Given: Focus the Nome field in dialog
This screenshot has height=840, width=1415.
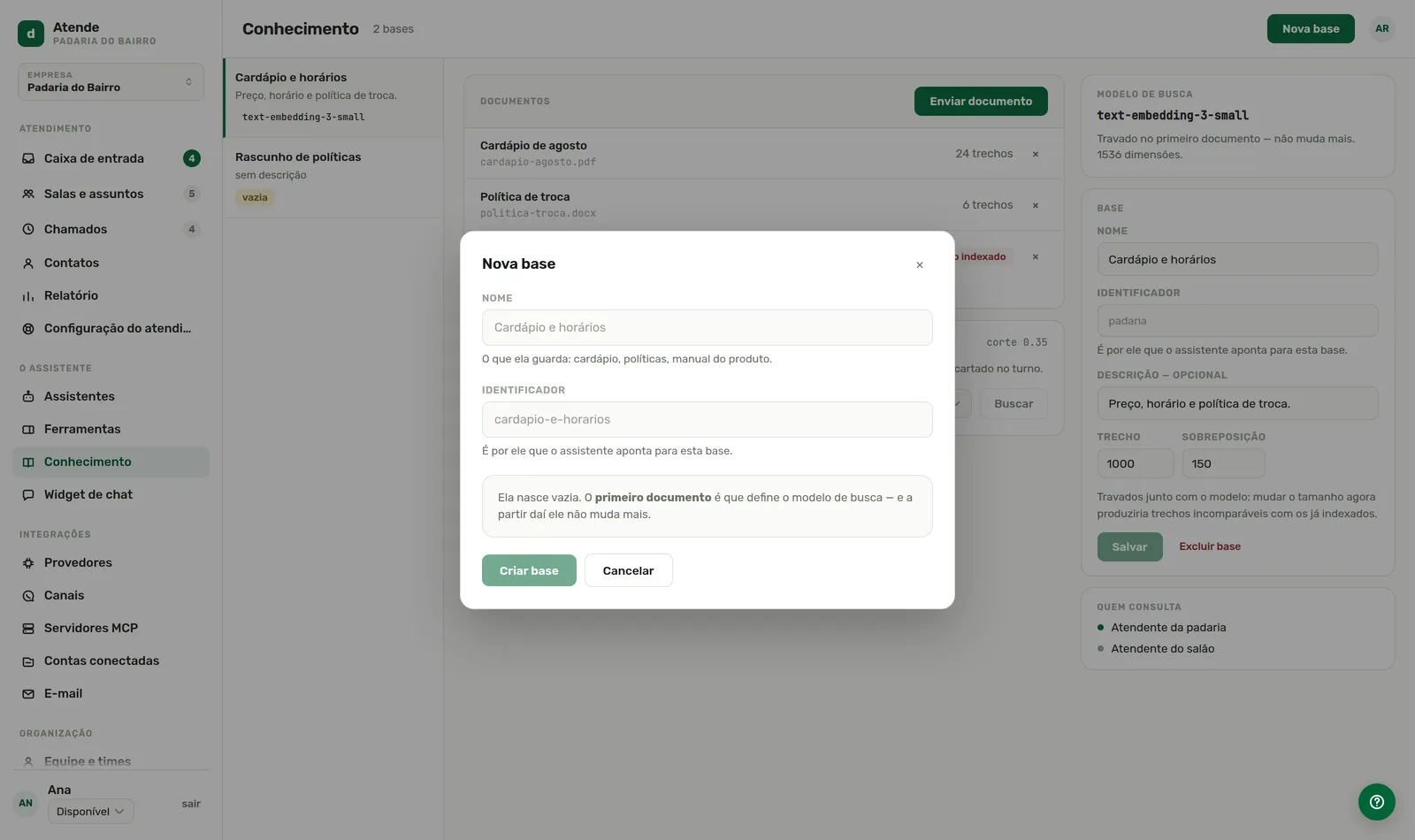Looking at the screenshot, I should pyautogui.click(x=707, y=327).
